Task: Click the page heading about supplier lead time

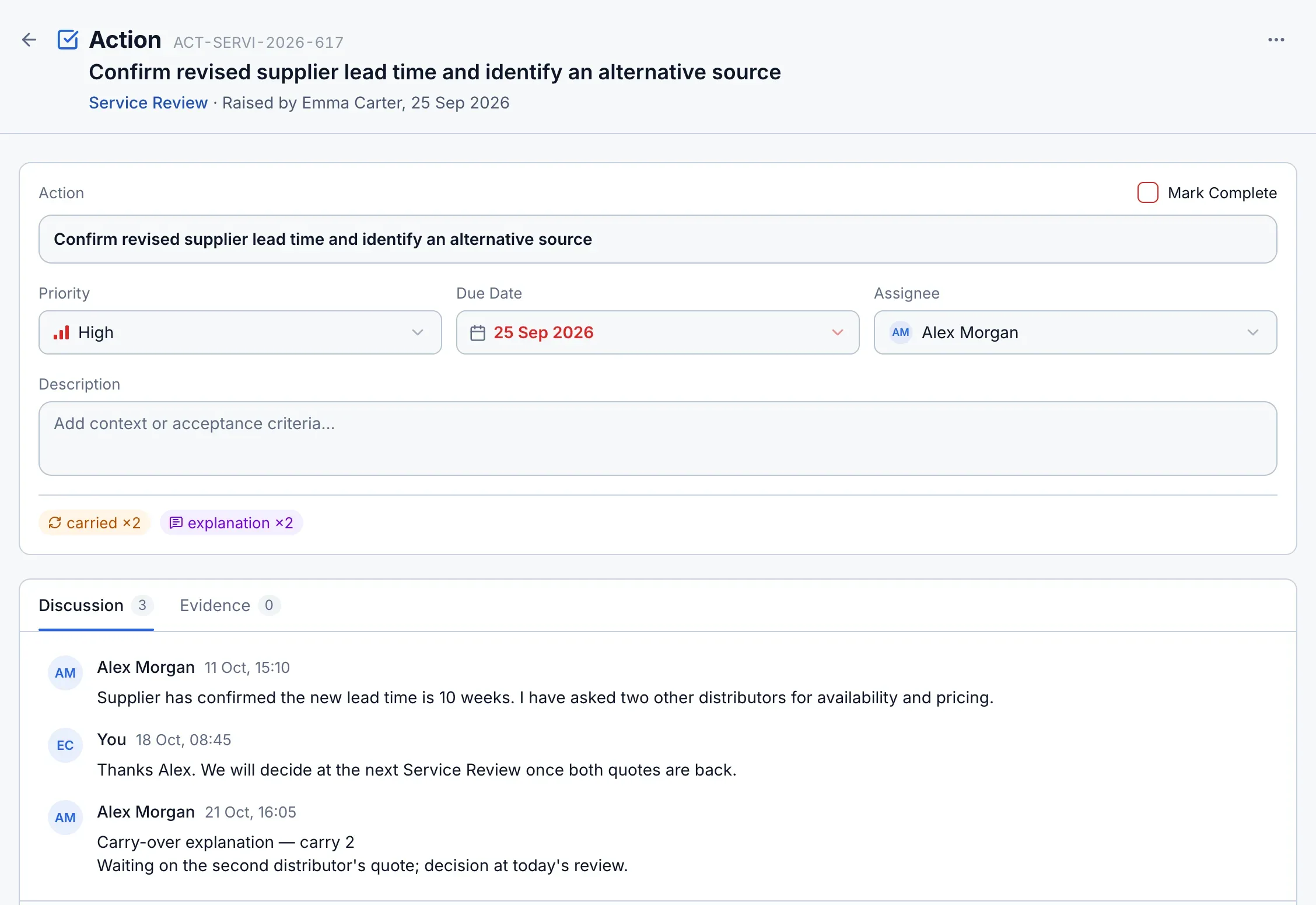Action: [435, 72]
